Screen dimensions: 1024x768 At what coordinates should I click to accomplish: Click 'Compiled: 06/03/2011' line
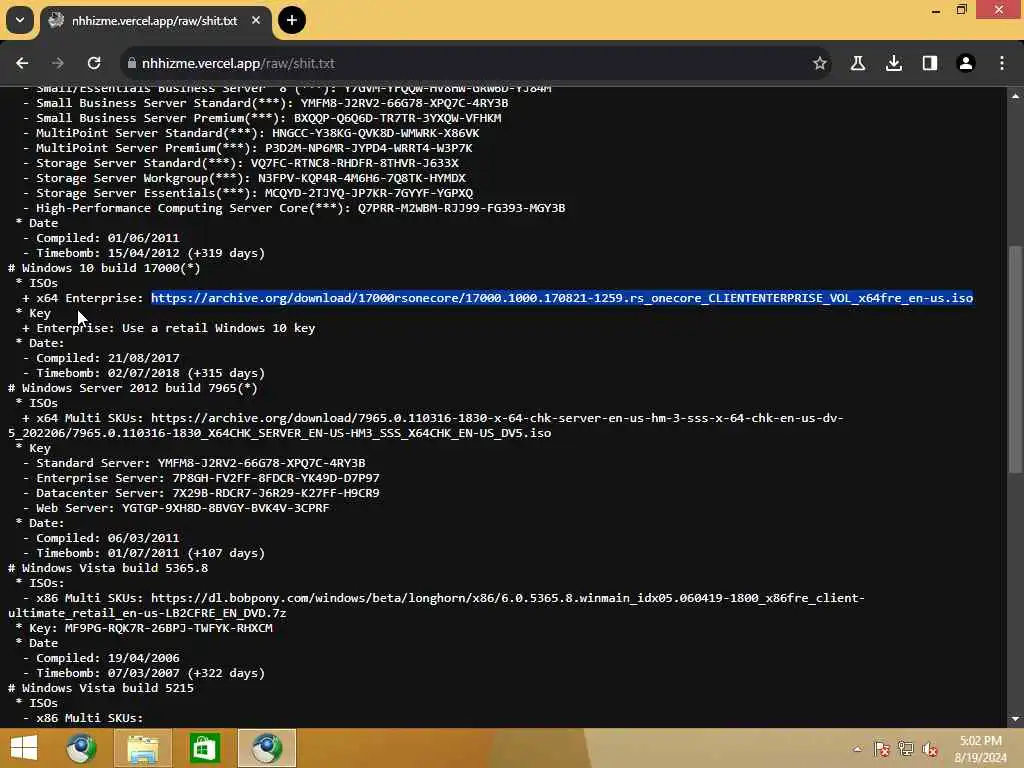(x=101, y=538)
